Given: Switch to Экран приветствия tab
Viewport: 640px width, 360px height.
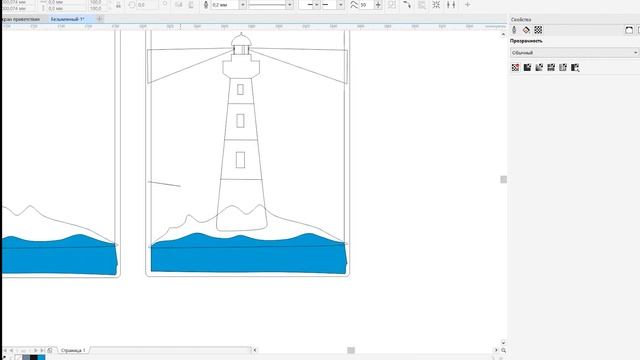Looking at the screenshot, I should click(x=21, y=19).
